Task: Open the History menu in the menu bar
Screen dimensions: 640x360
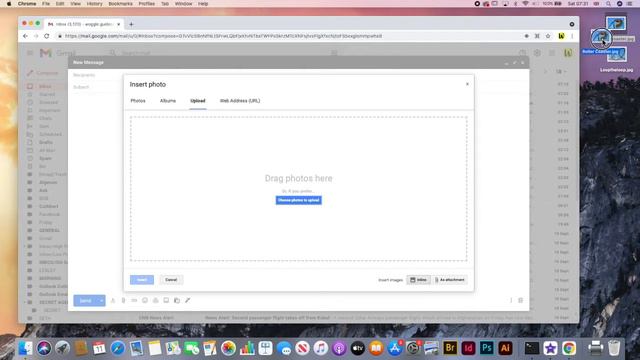Action: click(x=94, y=4)
